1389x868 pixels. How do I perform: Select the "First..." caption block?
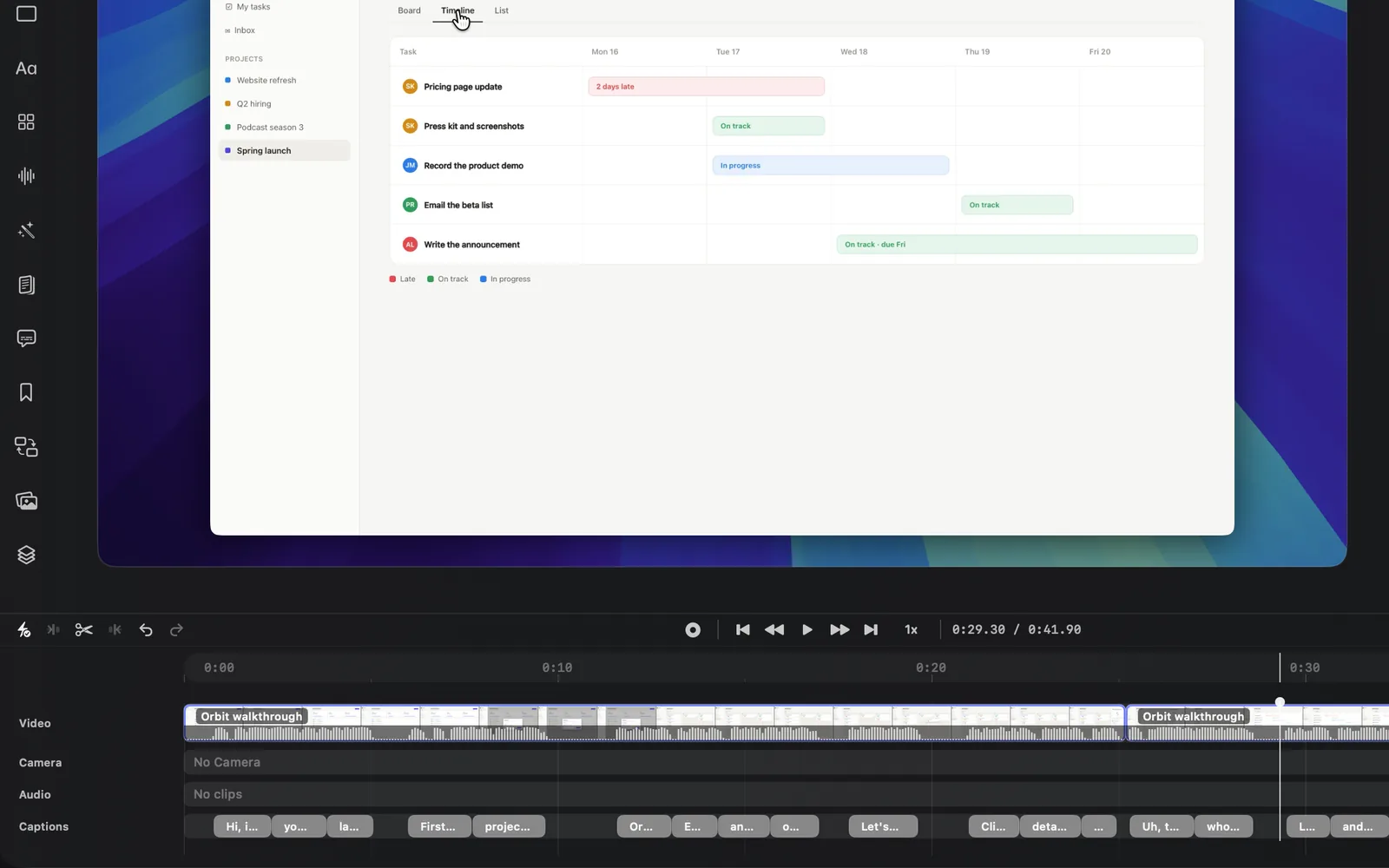point(439,826)
